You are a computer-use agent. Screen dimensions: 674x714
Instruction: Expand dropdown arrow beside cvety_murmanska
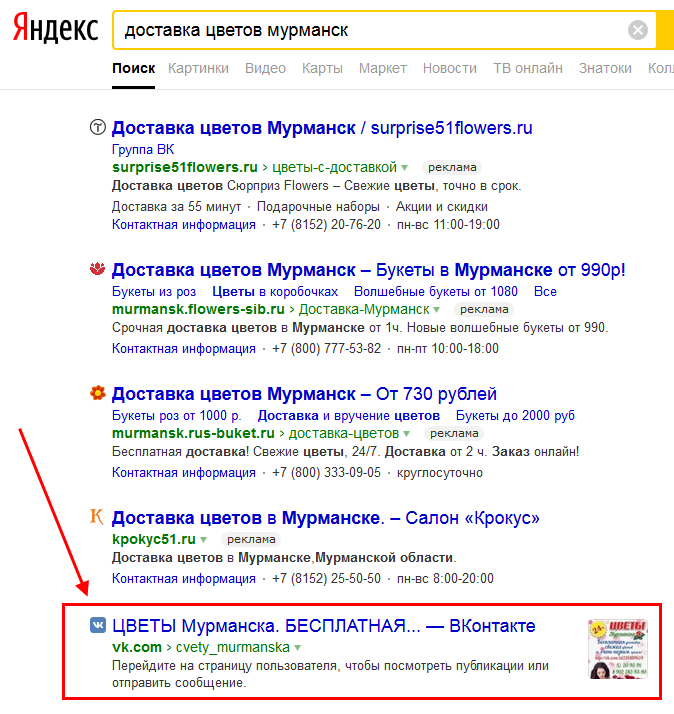point(297,648)
